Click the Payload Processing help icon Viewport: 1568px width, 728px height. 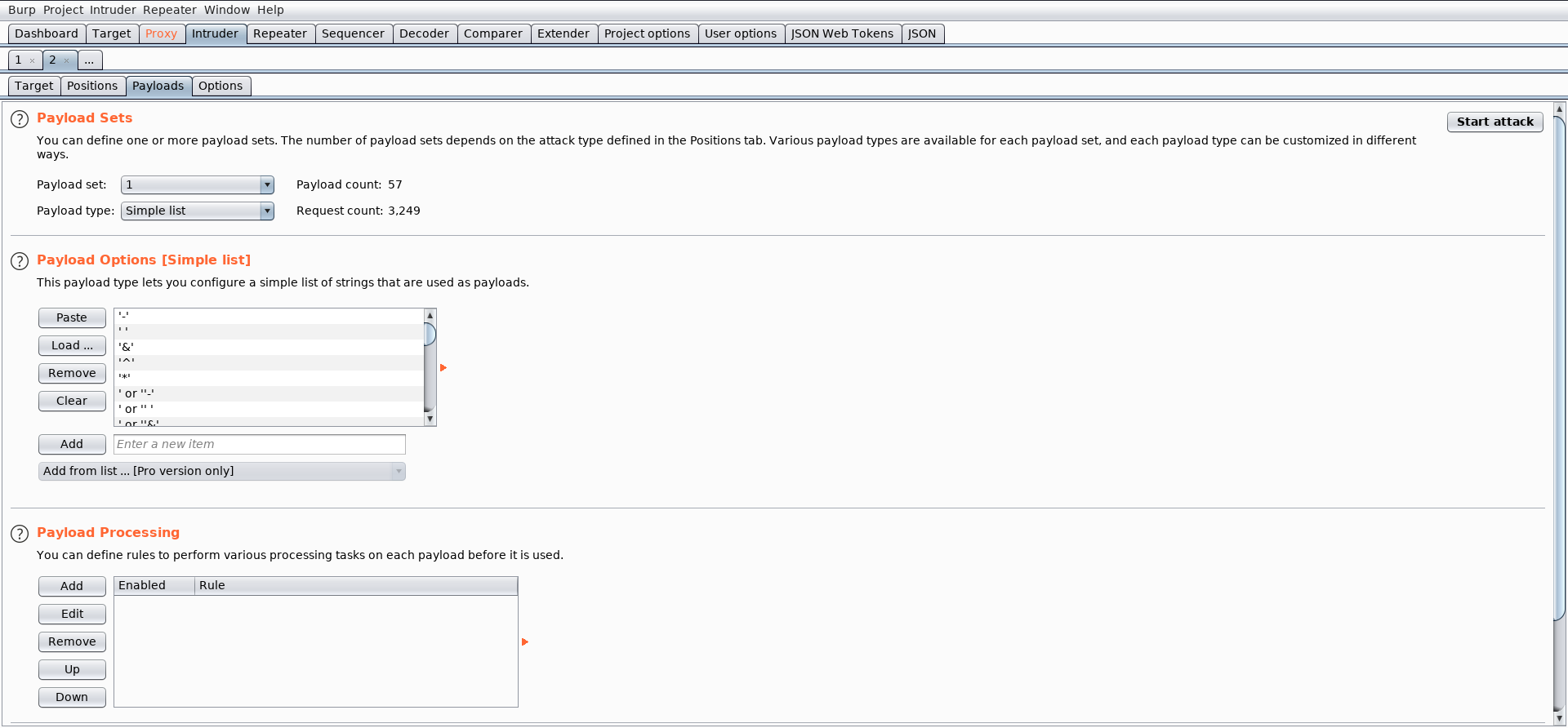pyautogui.click(x=20, y=534)
